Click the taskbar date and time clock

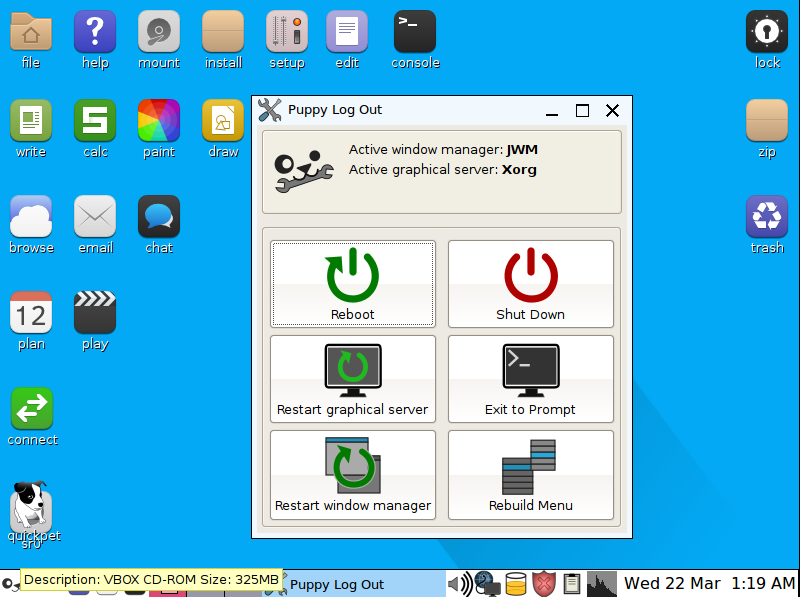pyautogui.click(x=710, y=583)
